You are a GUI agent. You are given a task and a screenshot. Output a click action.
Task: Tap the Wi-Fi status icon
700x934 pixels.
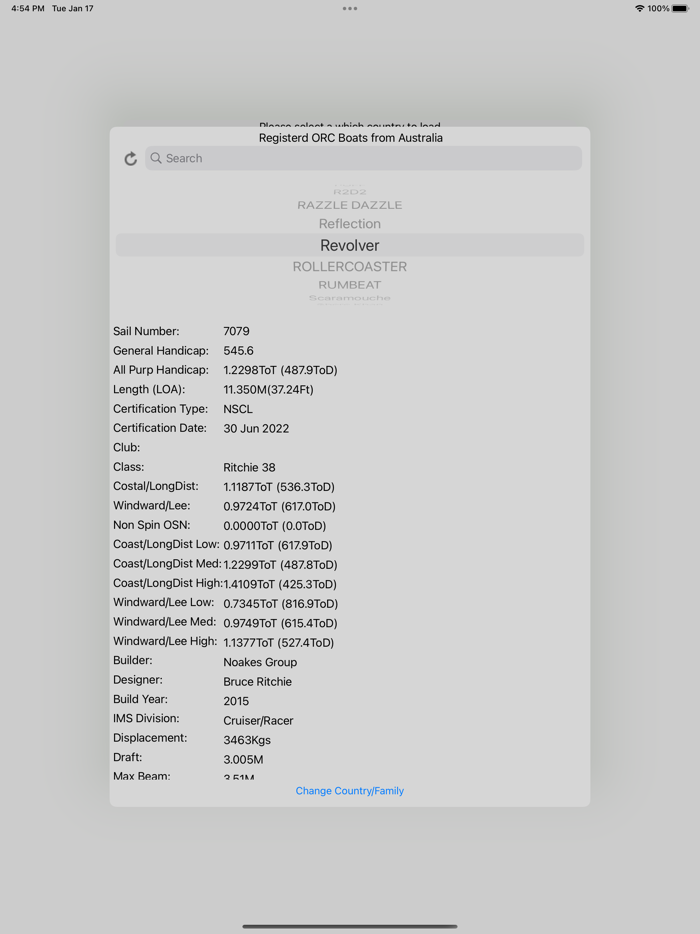[x=638, y=8]
